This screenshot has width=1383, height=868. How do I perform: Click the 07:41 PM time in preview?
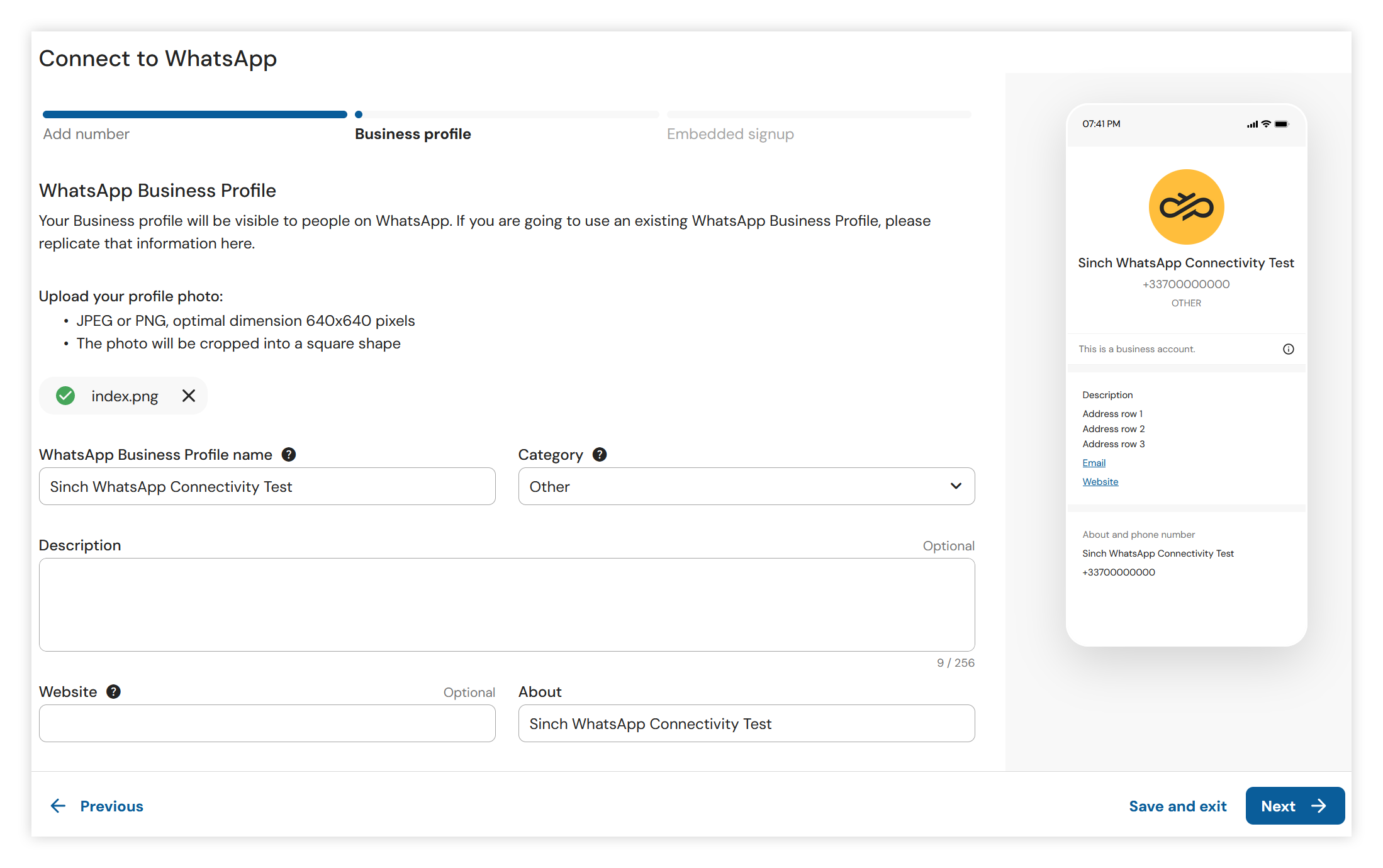[x=1101, y=124]
